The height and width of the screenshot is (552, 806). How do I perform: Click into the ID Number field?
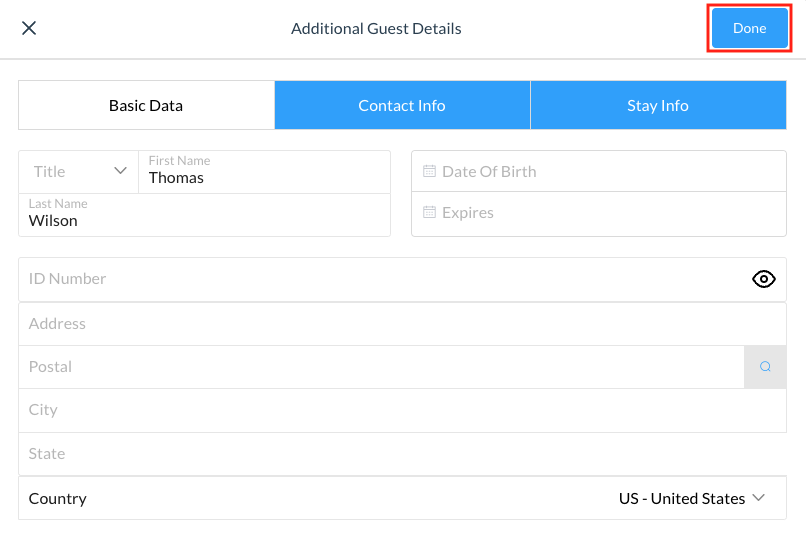380,279
